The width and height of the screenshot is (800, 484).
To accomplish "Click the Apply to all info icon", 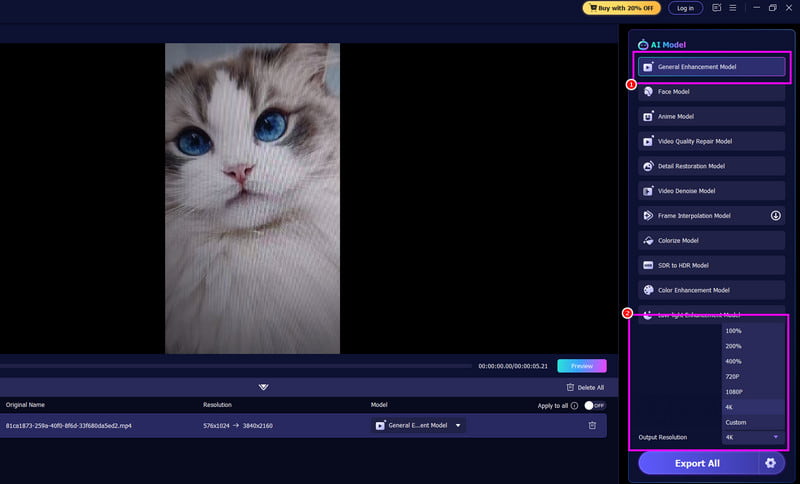I will pos(574,405).
